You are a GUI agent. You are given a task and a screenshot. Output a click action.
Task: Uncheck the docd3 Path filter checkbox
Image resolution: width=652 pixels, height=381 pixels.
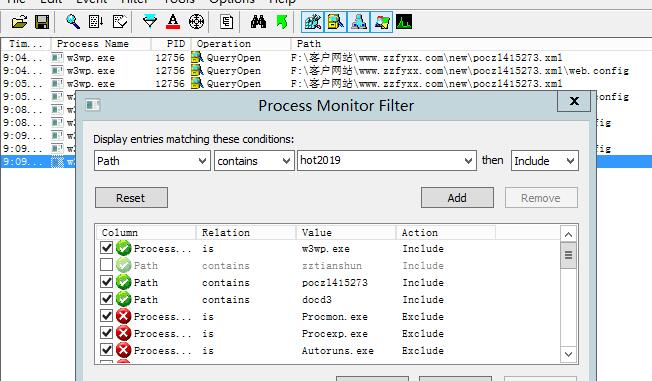click(x=106, y=299)
